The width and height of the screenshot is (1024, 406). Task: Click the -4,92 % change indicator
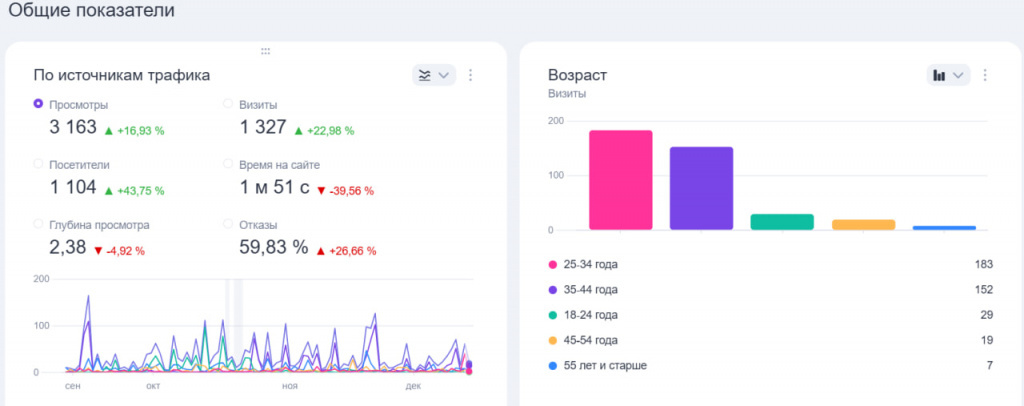119,251
